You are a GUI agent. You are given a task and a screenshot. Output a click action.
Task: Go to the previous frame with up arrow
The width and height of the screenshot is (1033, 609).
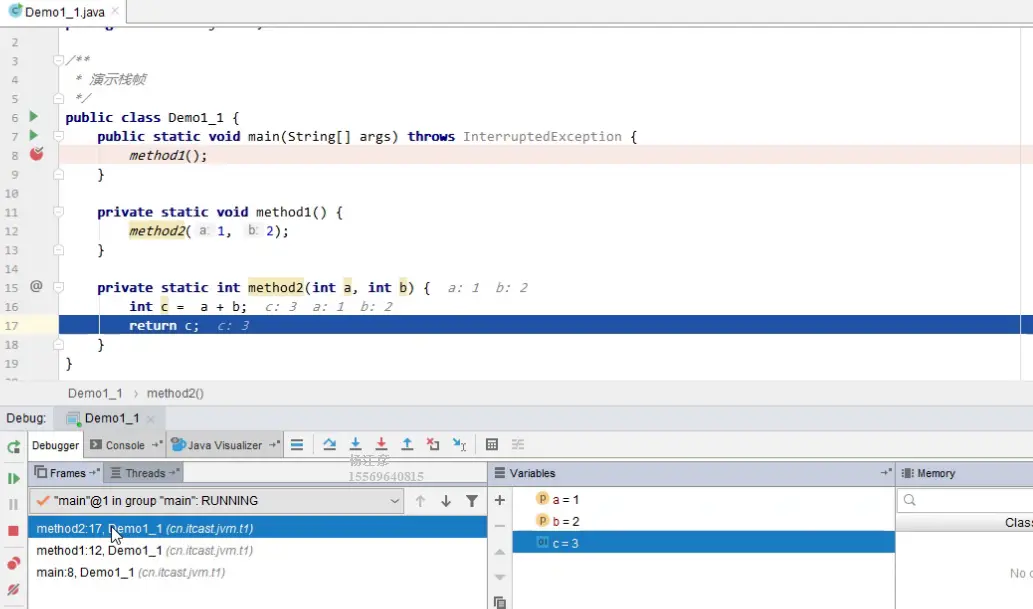(420, 502)
